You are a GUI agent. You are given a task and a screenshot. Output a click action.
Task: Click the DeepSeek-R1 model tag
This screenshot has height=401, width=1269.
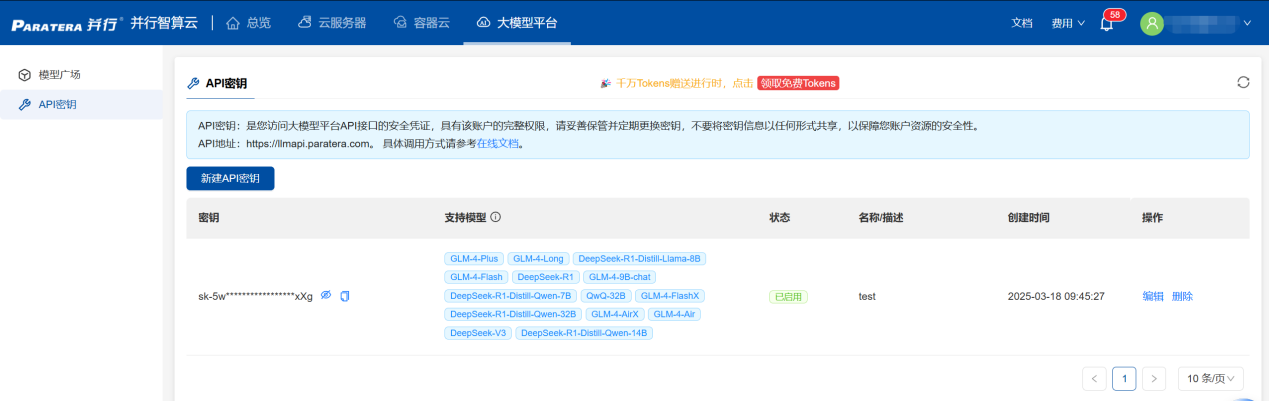[x=545, y=277]
